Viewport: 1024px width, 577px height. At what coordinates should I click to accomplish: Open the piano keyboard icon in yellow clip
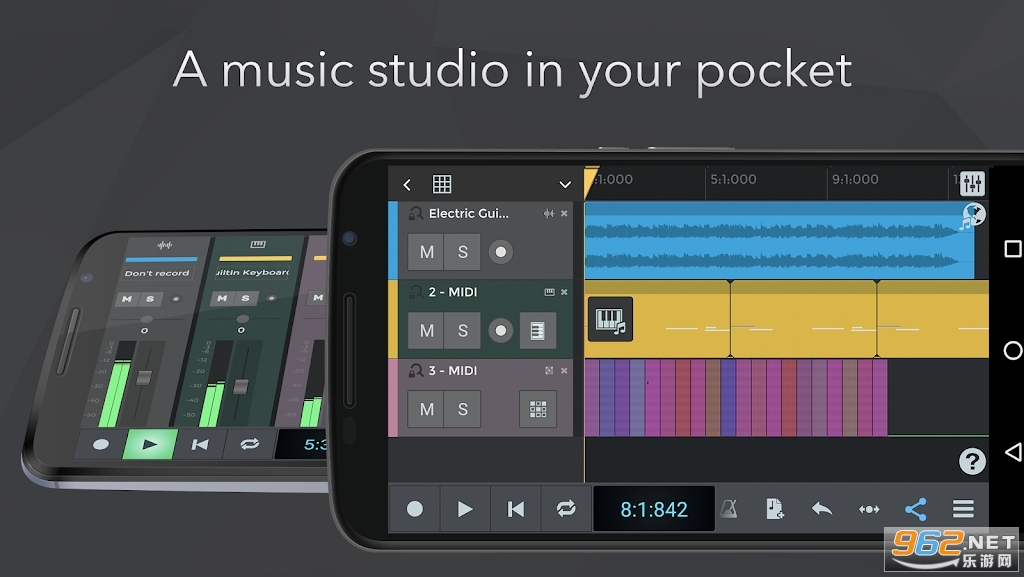pyautogui.click(x=611, y=319)
